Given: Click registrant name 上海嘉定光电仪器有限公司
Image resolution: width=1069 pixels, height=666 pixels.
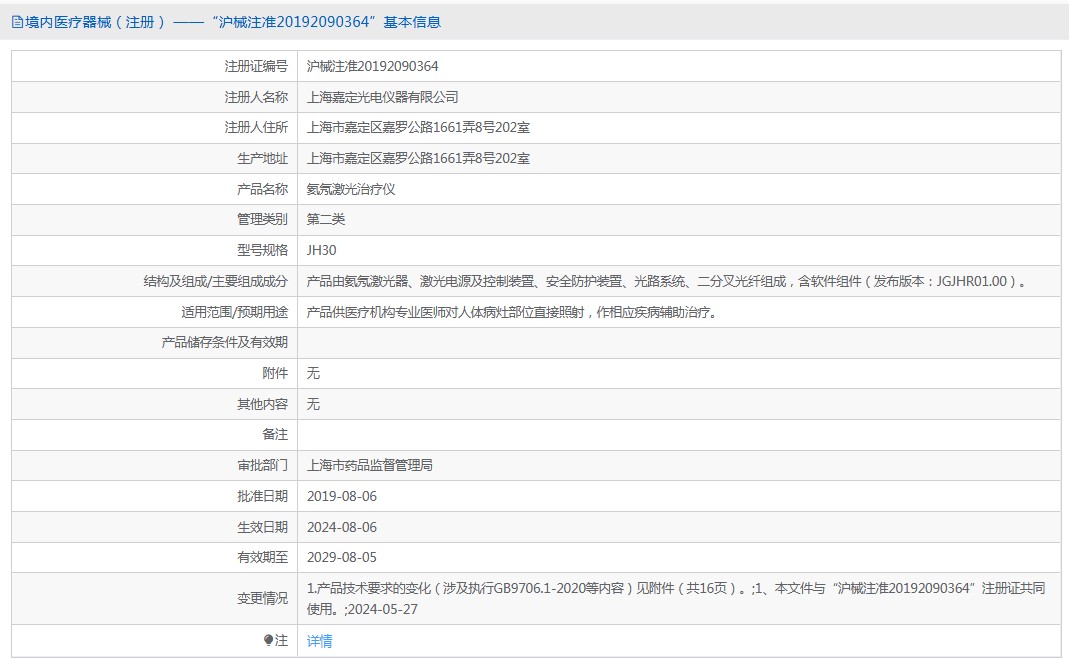Looking at the screenshot, I should pos(382,97).
